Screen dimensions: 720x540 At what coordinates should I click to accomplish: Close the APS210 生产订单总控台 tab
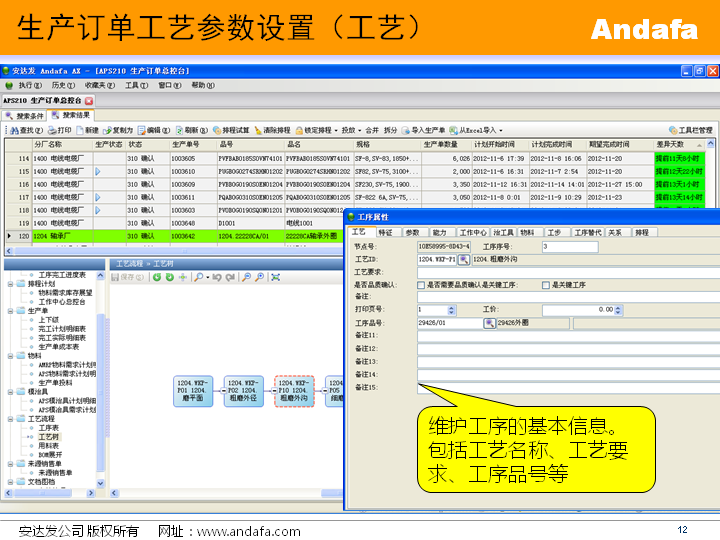pos(89,101)
